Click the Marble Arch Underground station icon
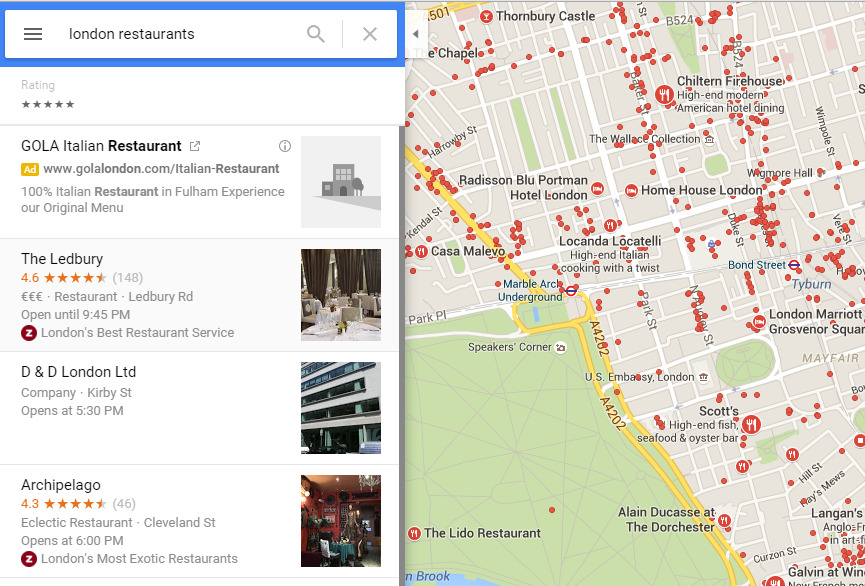The width and height of the screenshot is (865, 586). coord(571,290)
